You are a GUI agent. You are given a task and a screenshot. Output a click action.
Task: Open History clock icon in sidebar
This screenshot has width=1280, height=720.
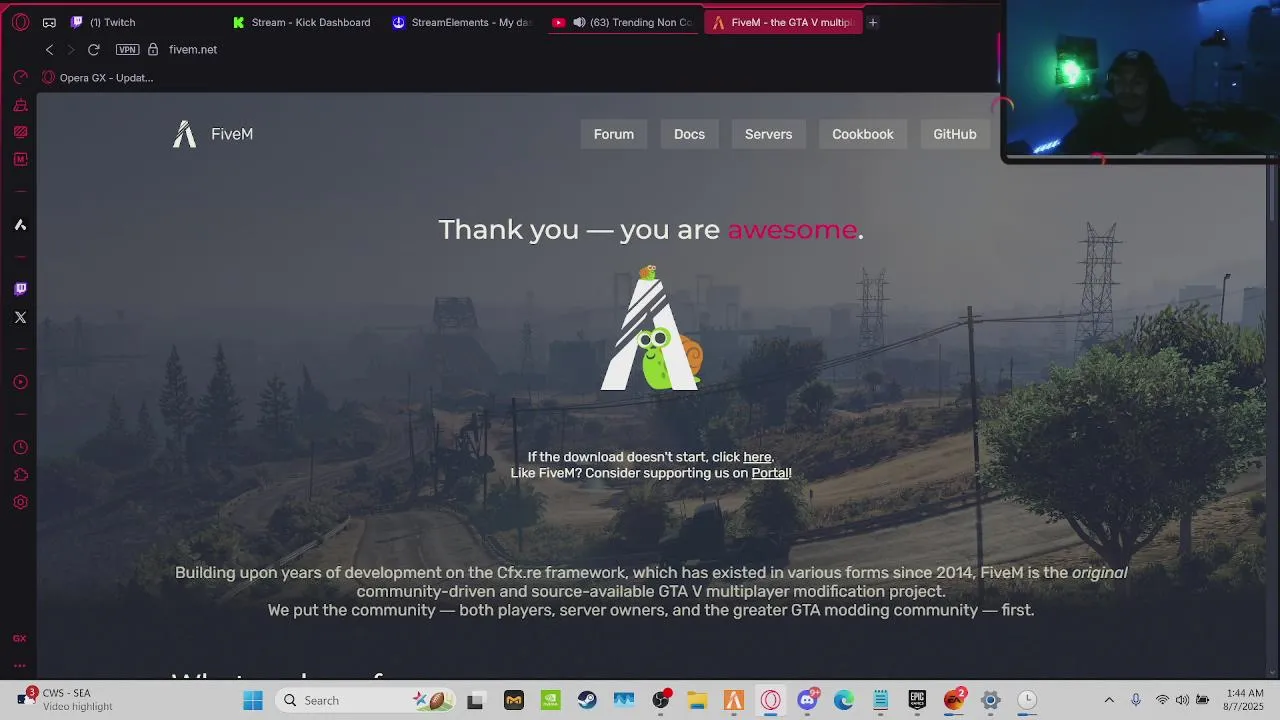(20, 447)
